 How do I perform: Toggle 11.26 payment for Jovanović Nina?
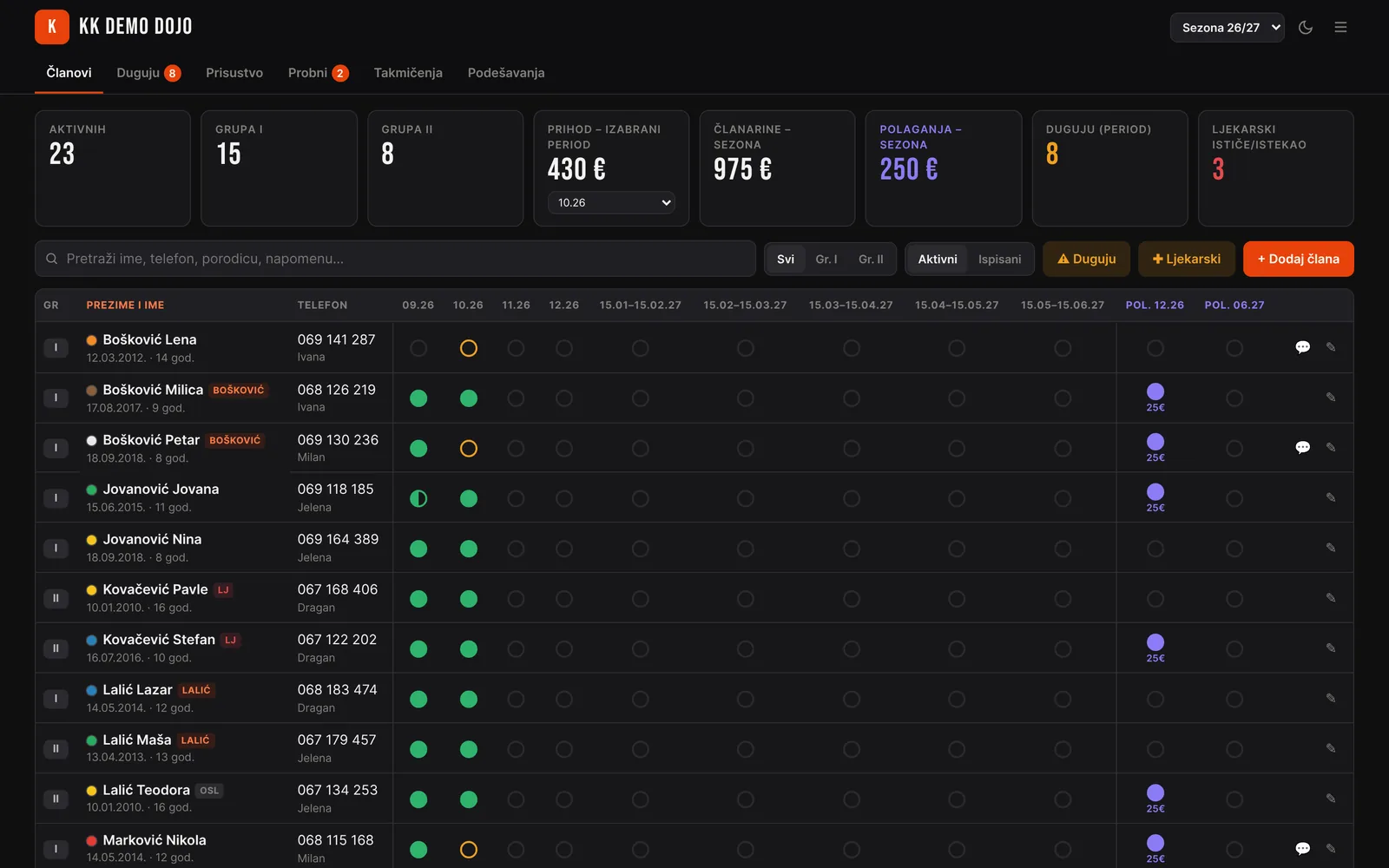(516, 549)
